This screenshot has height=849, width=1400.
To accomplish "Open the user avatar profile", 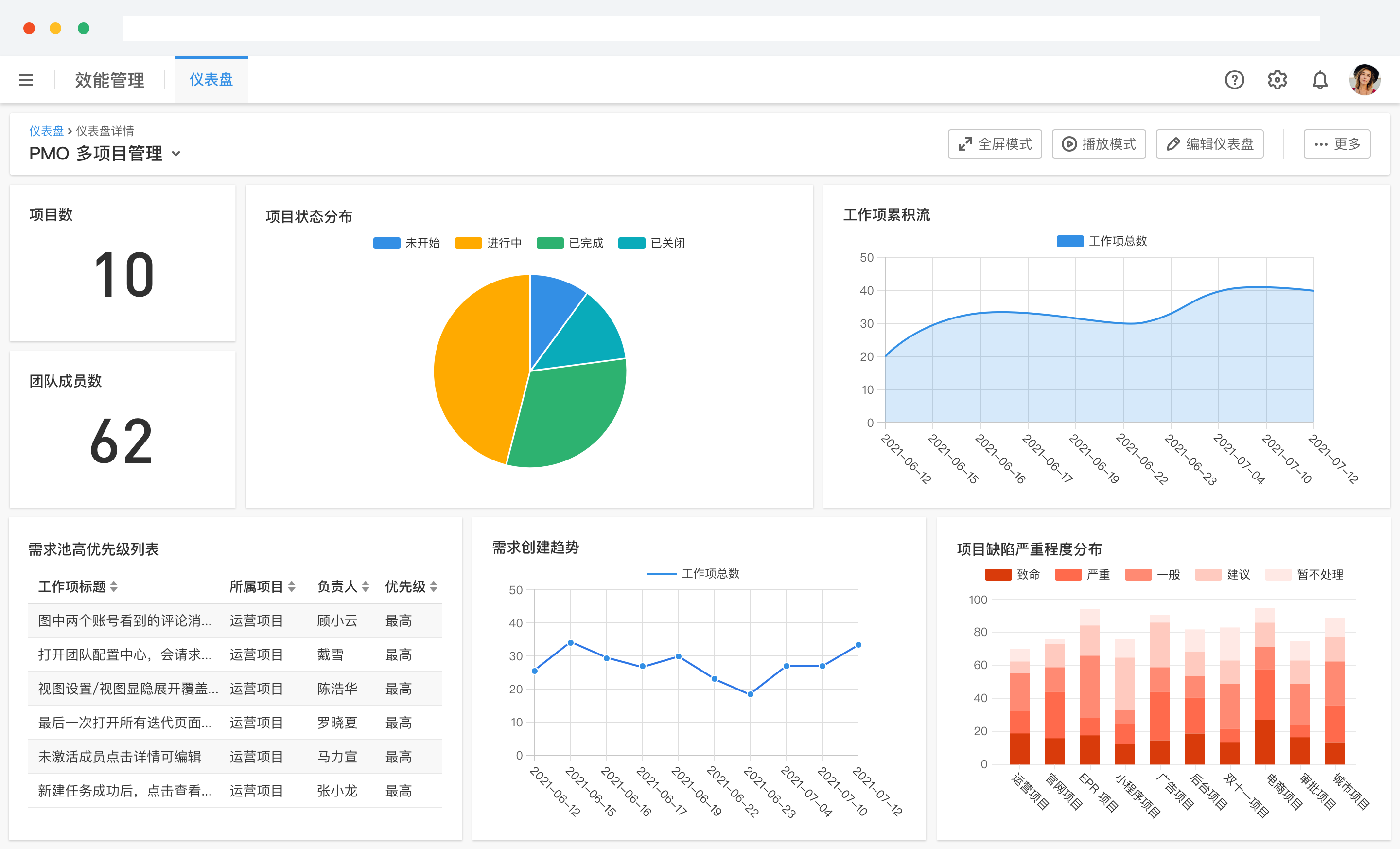I will [x=1364, y=80].
